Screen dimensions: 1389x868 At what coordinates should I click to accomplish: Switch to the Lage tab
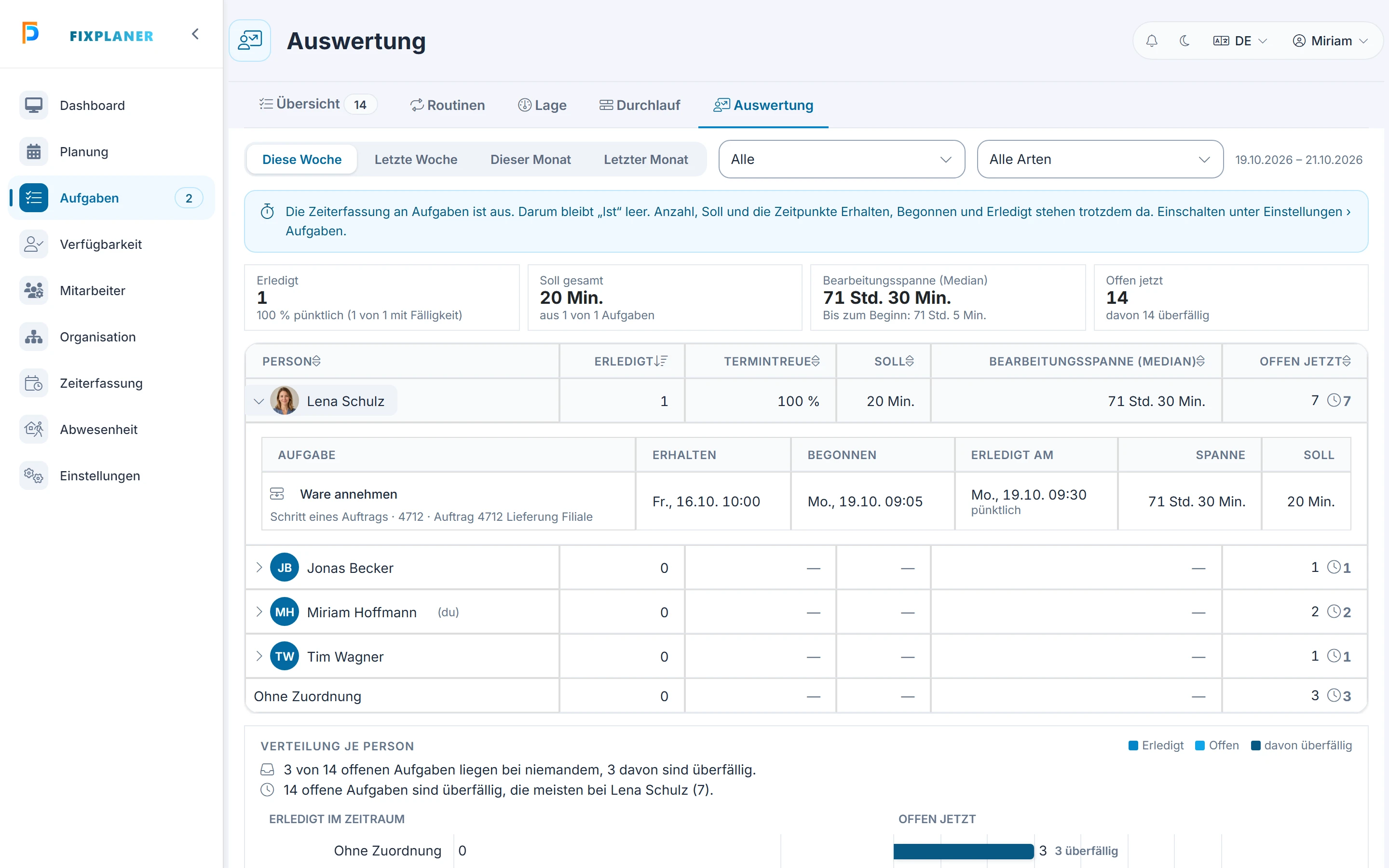pos(543,105)
